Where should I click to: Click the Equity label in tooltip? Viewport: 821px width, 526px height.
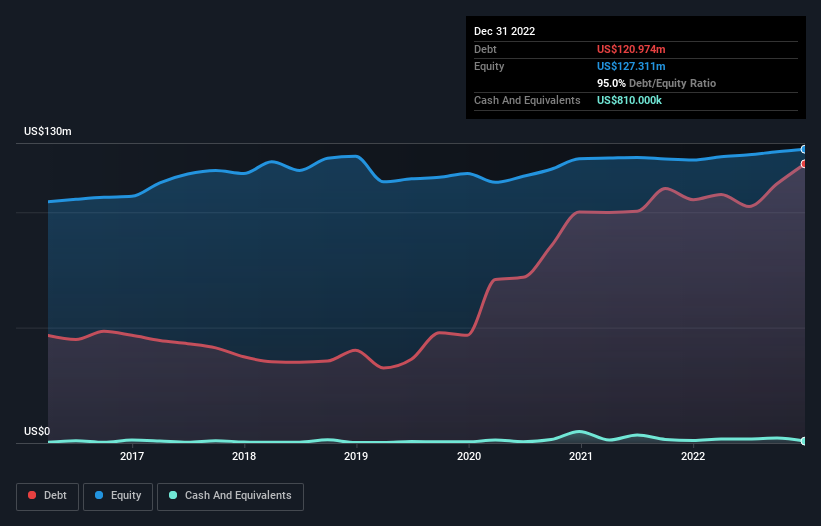tap(489, 66)
